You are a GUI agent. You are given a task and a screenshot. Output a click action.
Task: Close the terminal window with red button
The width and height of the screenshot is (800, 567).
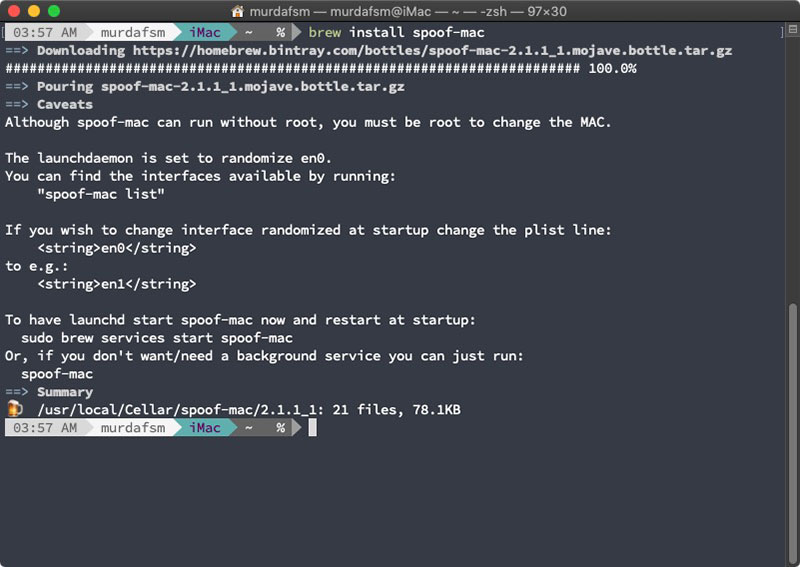14,11
